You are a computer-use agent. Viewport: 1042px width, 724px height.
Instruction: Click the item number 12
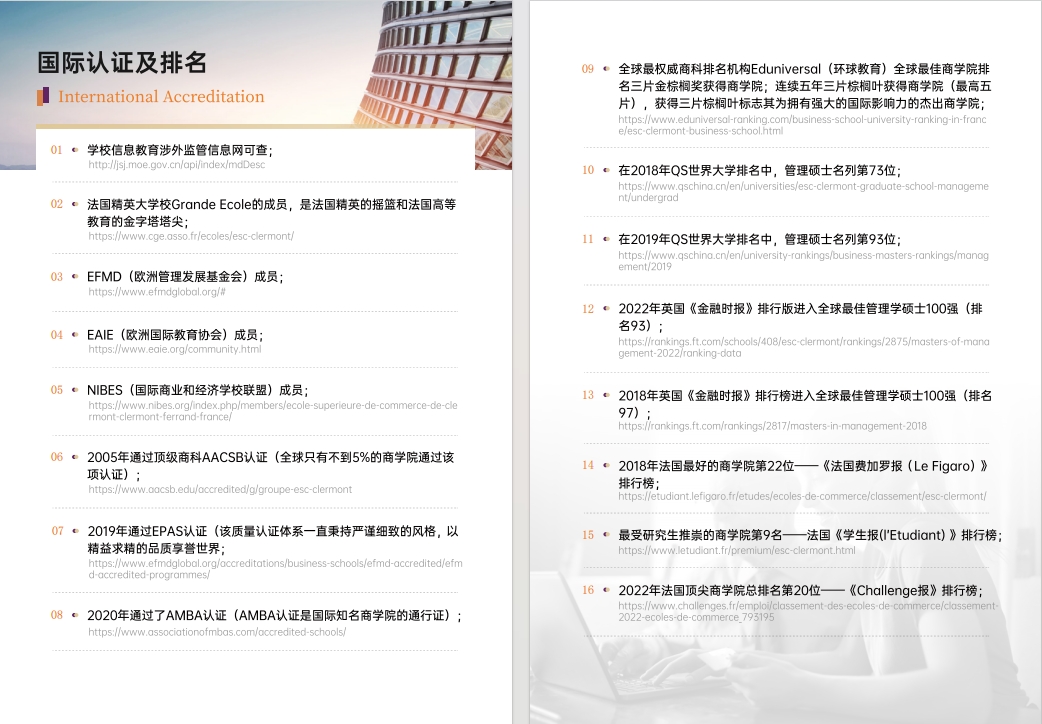click(x=587, y=309)
